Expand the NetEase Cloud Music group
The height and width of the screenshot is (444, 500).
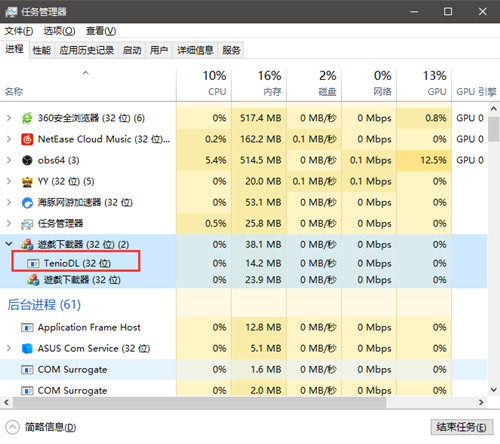coord(9,139)
